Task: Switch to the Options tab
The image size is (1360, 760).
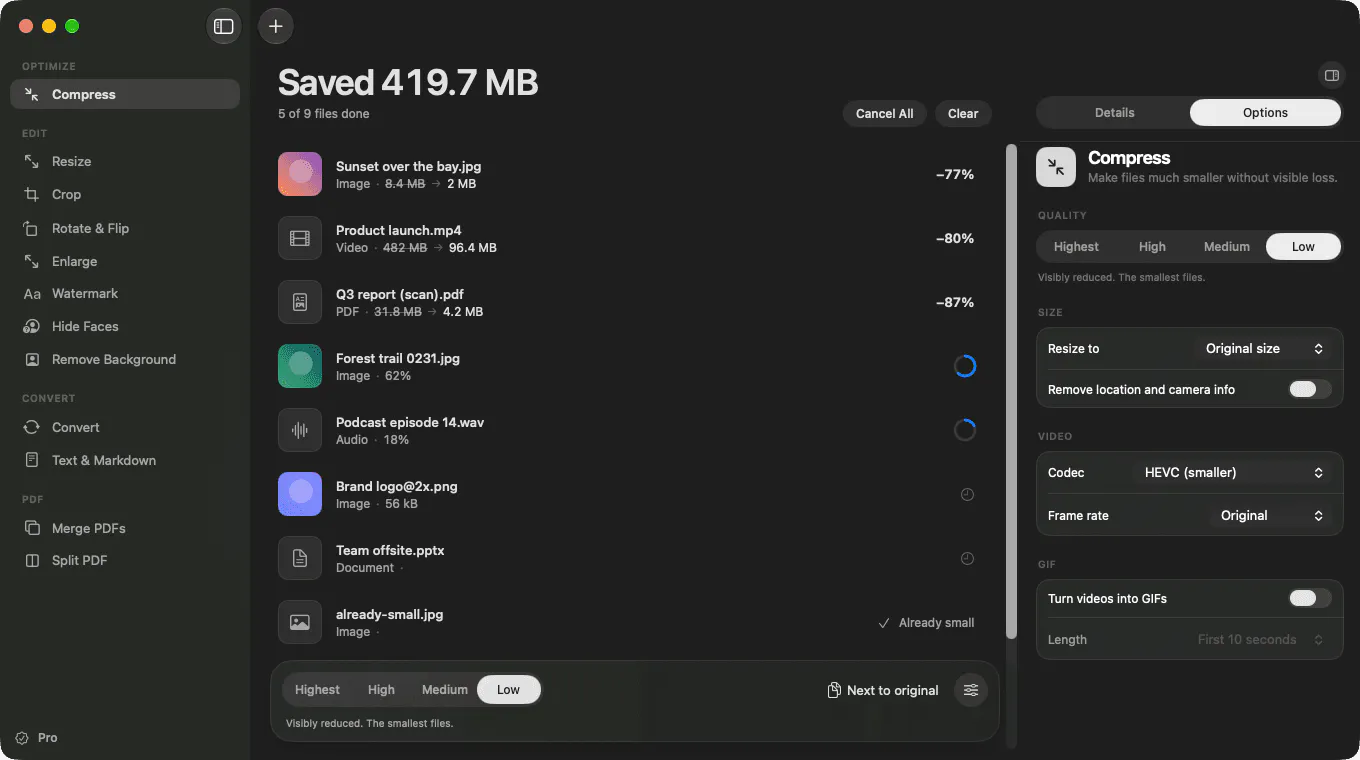Action: click(x=1265, y=113)
